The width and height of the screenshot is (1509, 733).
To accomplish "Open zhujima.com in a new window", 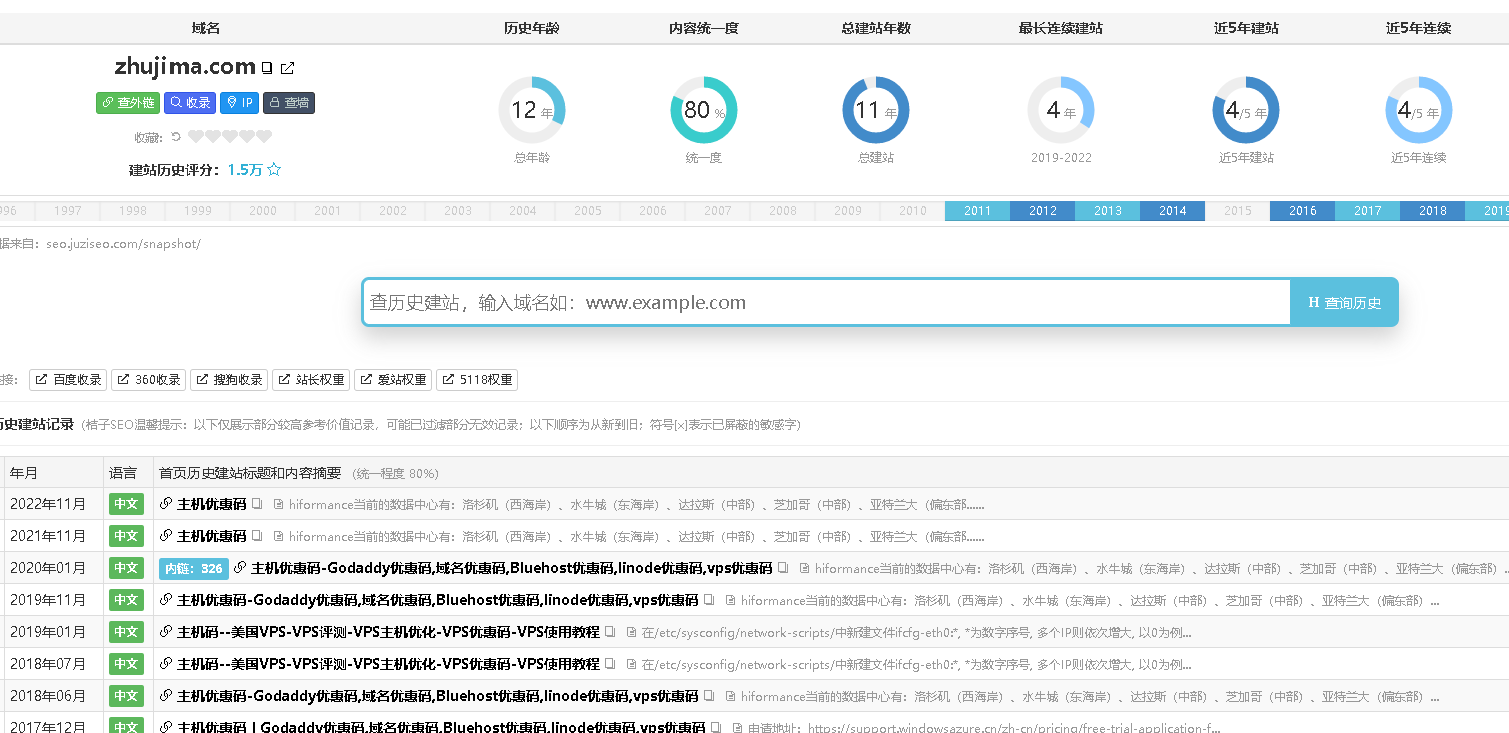I will click(288, 68).
